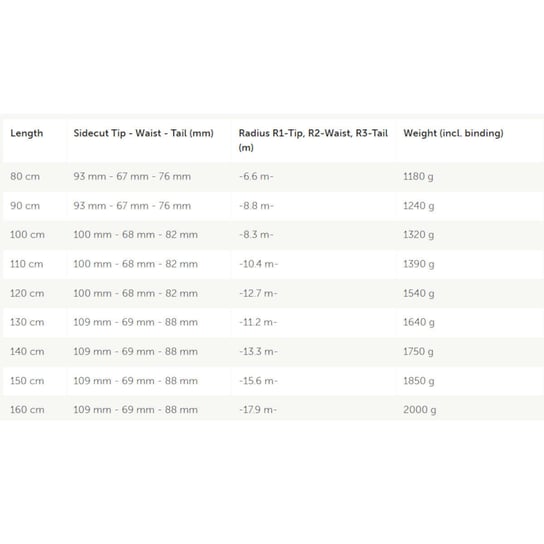Select the 130 cm length cell
The width and height of the screenshot is (544, 544).
[27, 322]
